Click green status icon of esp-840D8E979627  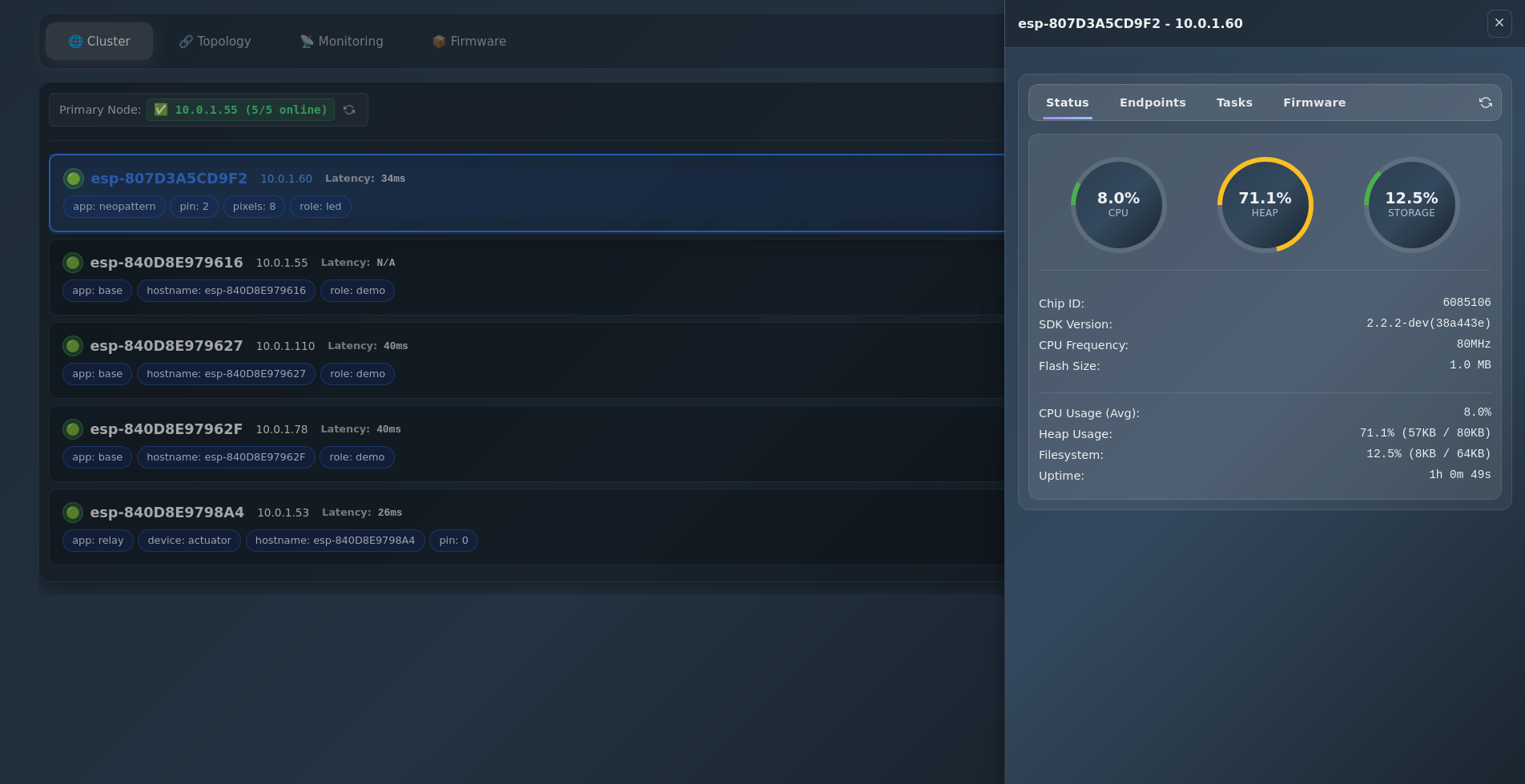(73, 346)
